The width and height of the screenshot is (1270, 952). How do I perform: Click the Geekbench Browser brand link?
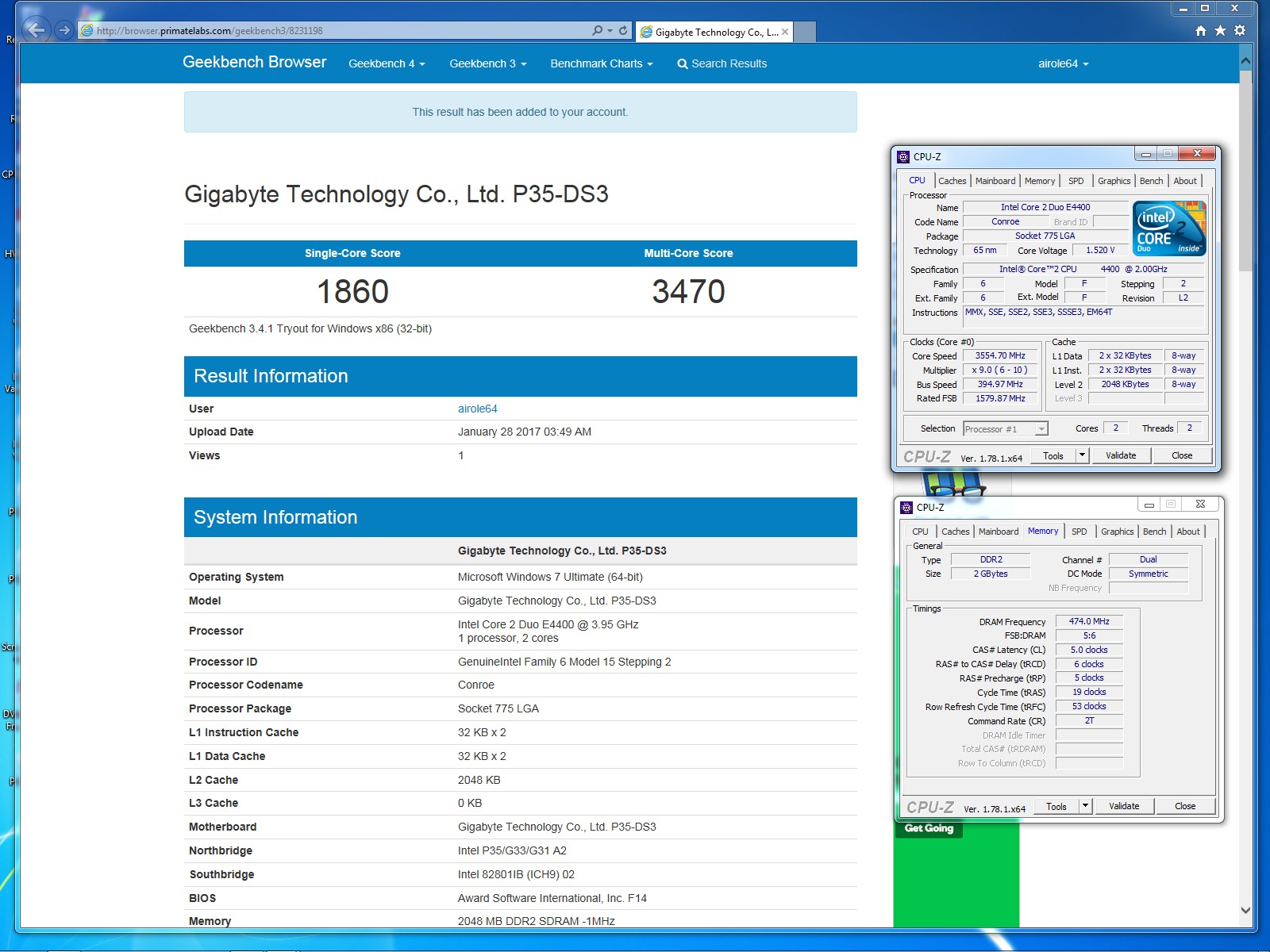[254, 62]
